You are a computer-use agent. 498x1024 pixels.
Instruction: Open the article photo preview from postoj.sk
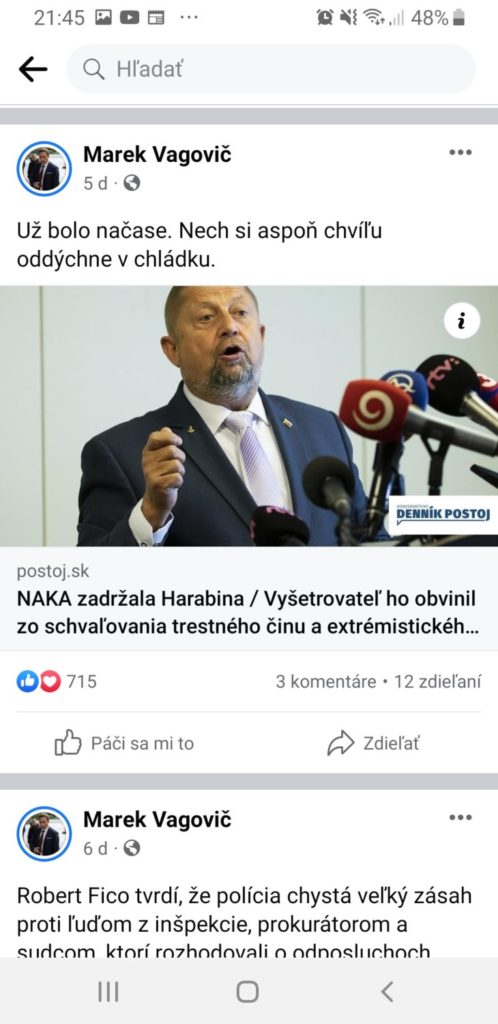(x=249, y=415)
